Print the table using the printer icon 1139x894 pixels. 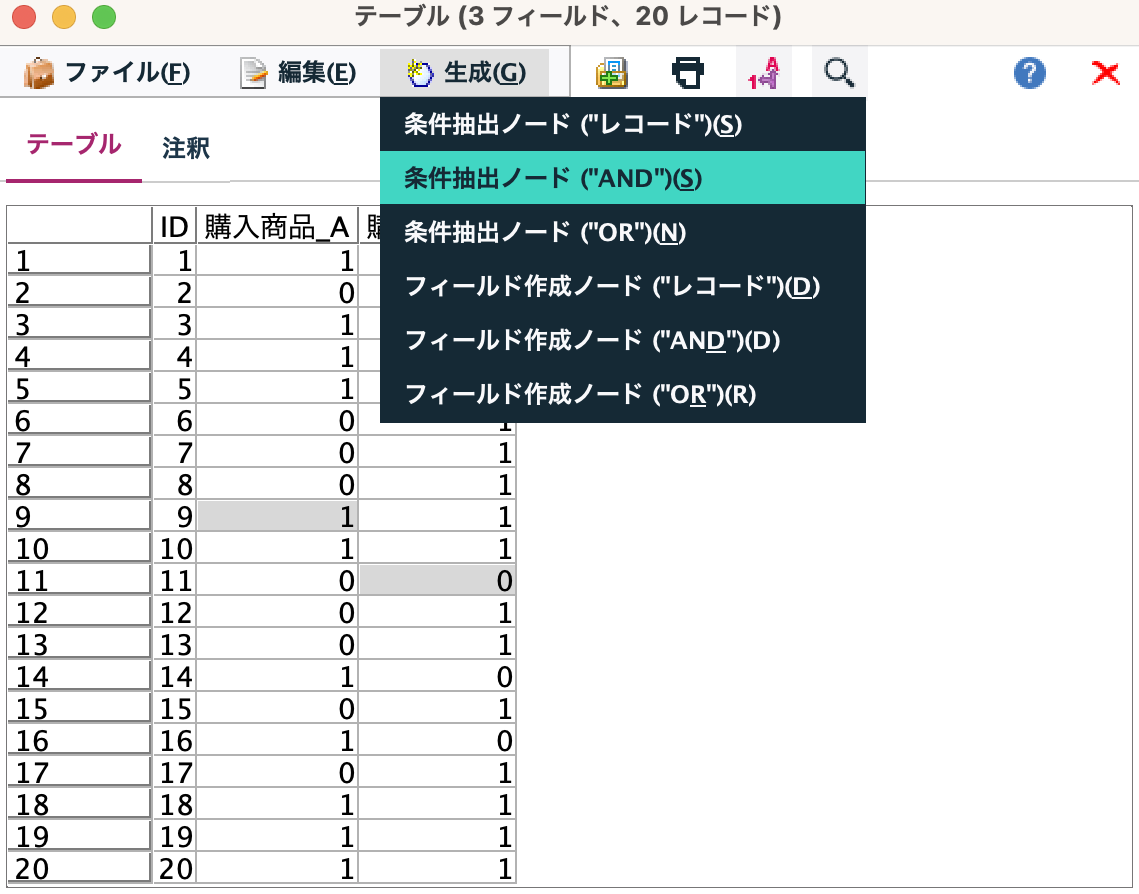pyautogui.click(x=688, y=71)
